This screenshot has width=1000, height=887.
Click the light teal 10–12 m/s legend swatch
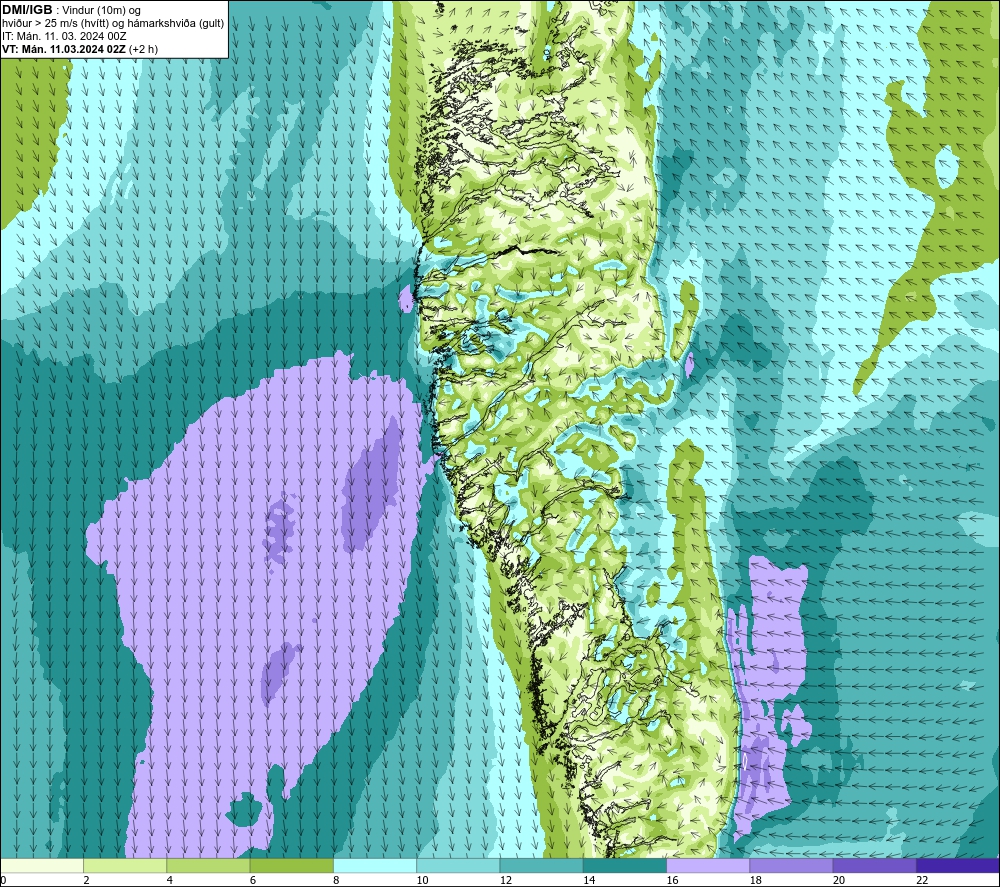click(458, 865)
